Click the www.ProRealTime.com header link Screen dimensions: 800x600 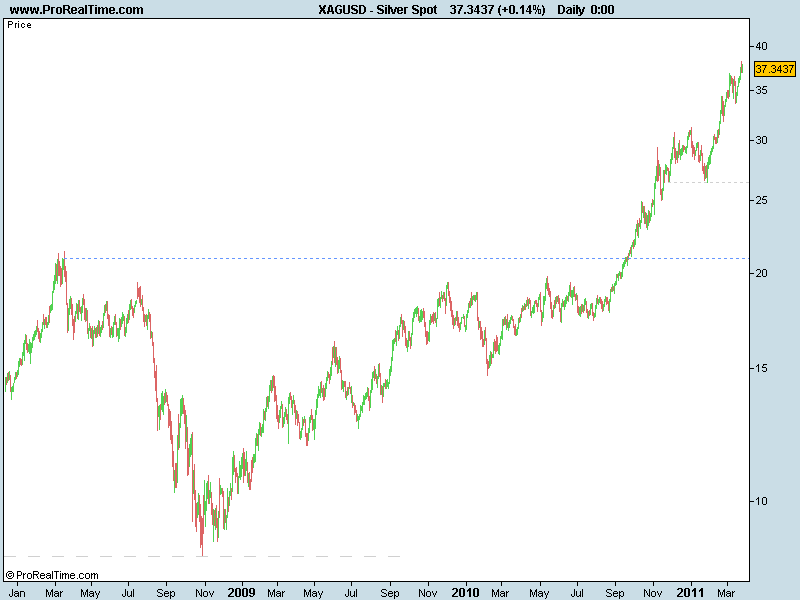(x=77, y=10)
